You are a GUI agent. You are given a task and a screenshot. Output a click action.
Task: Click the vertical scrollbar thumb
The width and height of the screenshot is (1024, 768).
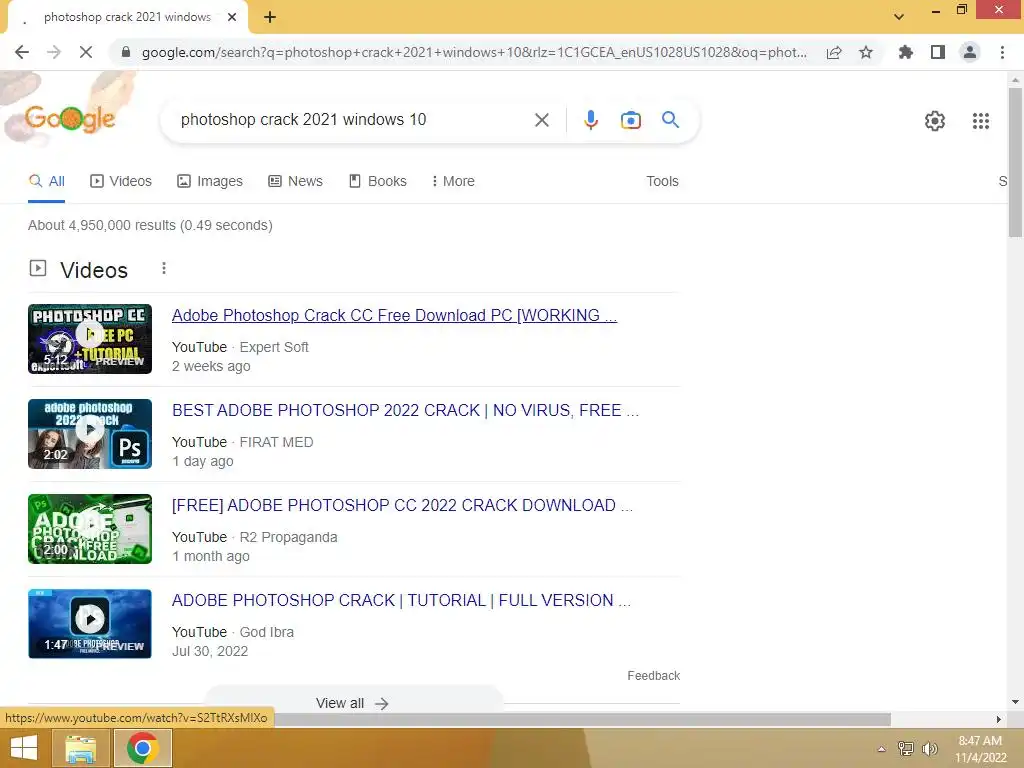[x=1015, y=163]
